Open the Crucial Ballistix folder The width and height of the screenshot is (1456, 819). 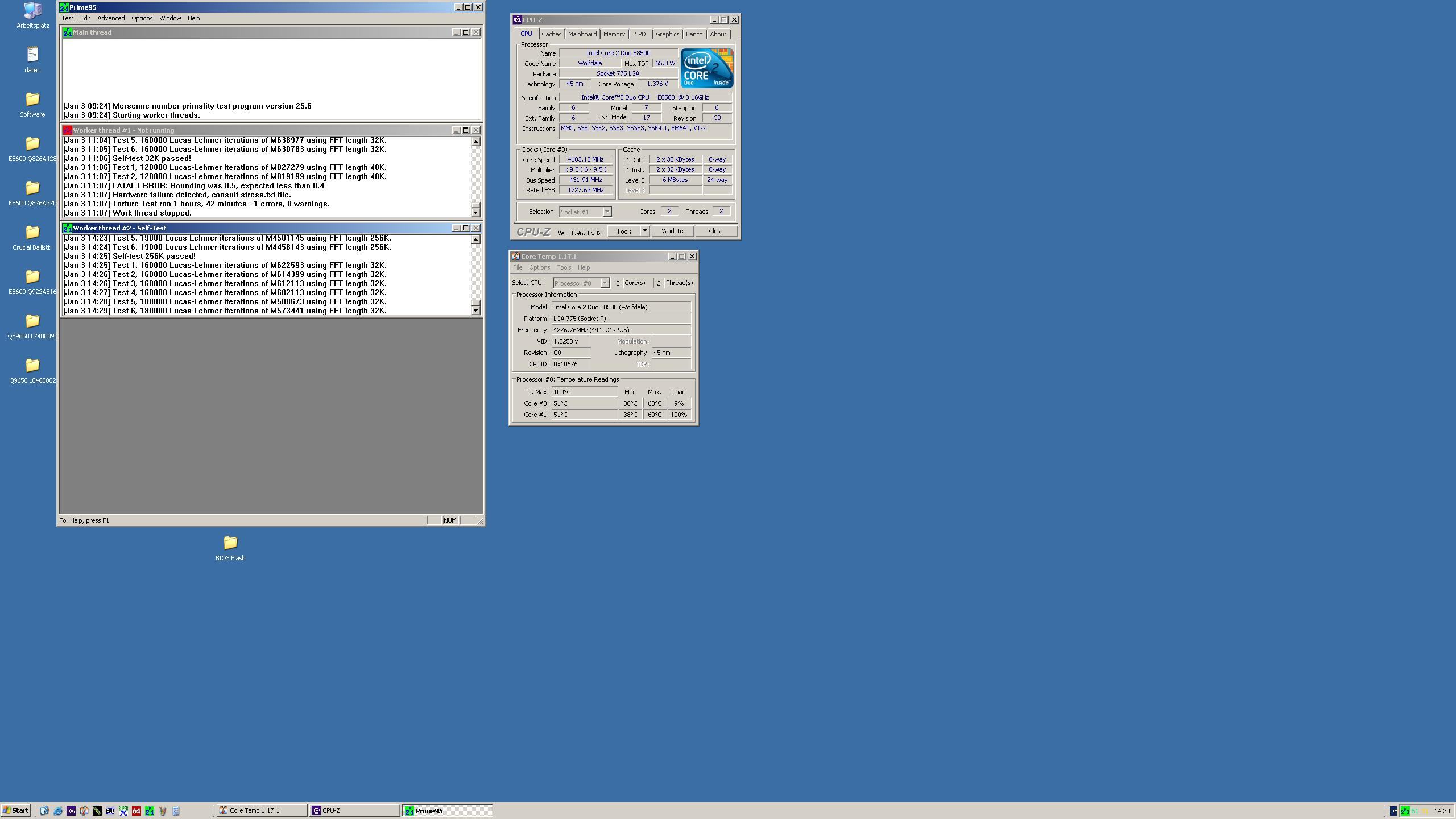[x=32, y=237]
